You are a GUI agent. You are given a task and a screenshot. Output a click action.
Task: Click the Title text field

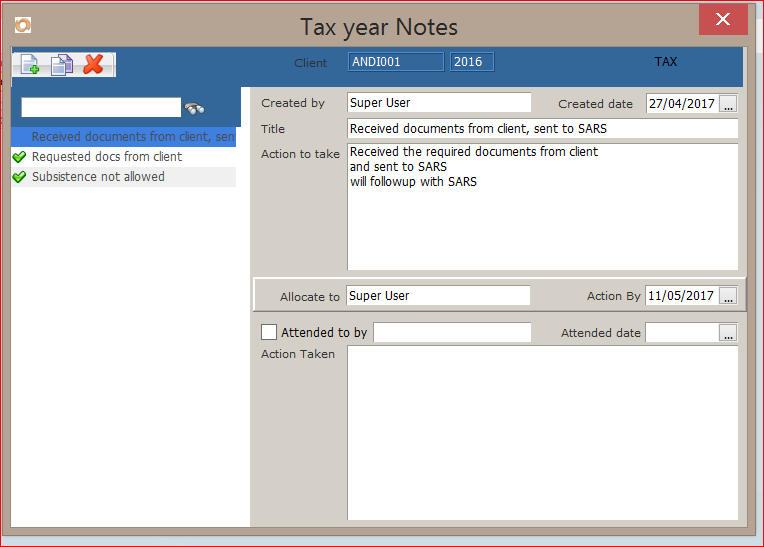542,128
